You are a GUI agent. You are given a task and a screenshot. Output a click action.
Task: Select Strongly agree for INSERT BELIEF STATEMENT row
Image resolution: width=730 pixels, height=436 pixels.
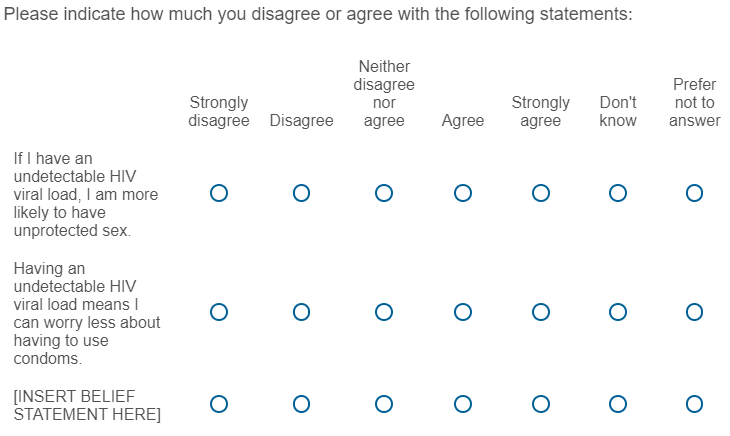point(541,404)
